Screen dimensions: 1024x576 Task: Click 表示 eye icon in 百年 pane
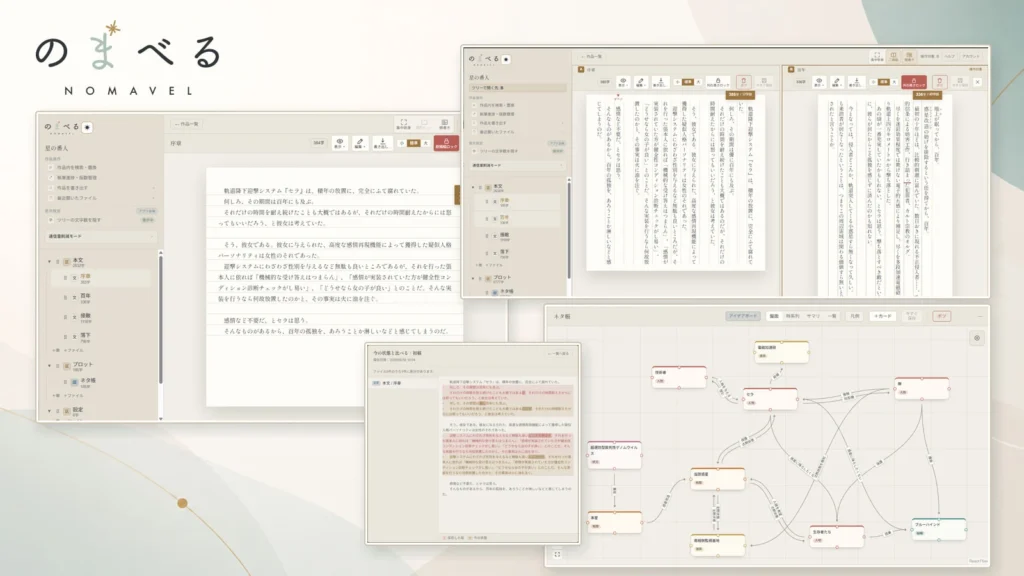[819, 82]
